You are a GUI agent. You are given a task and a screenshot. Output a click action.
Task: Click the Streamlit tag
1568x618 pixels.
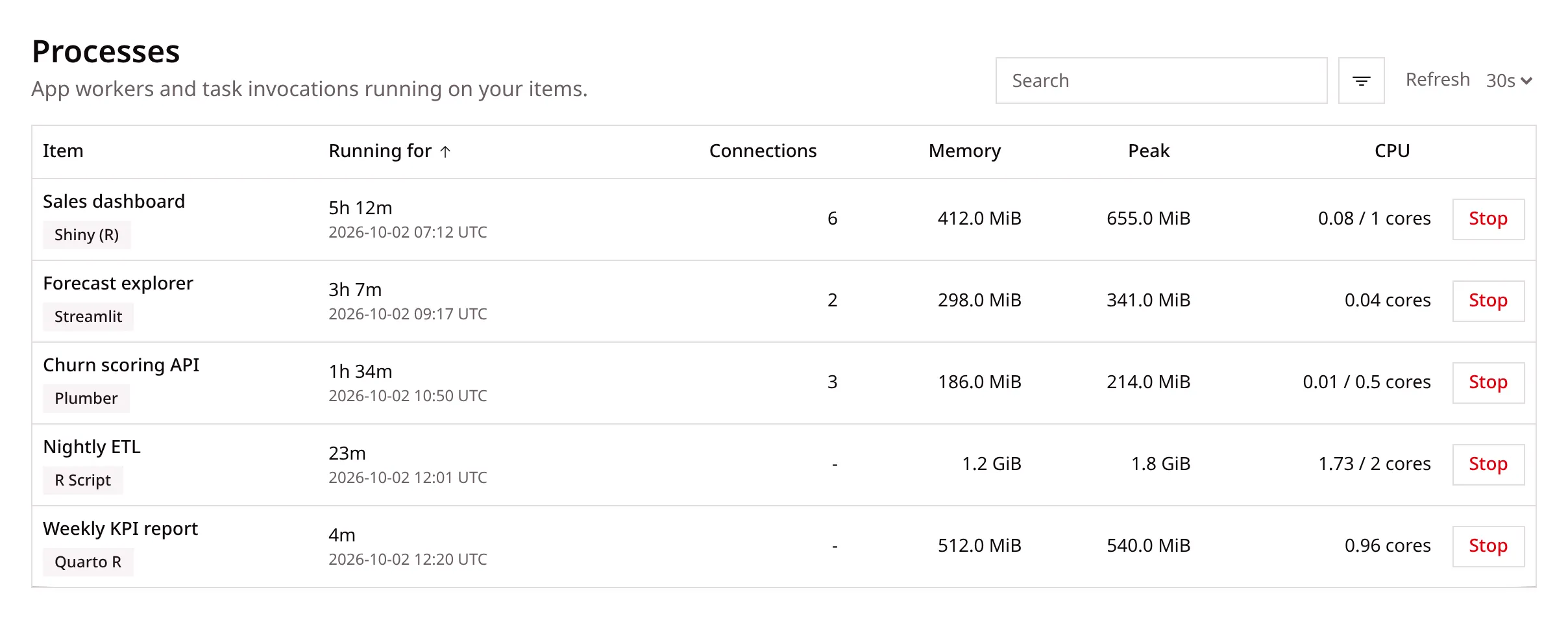point(88,317)
